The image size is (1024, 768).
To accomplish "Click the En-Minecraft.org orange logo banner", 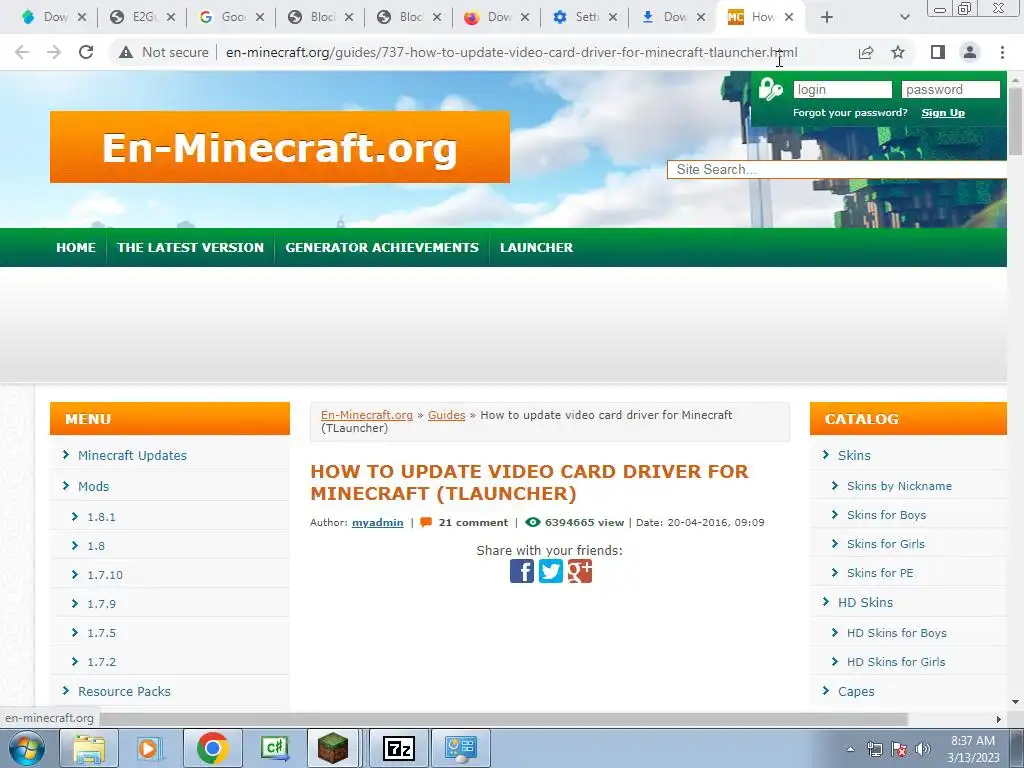I will [280, 147].
